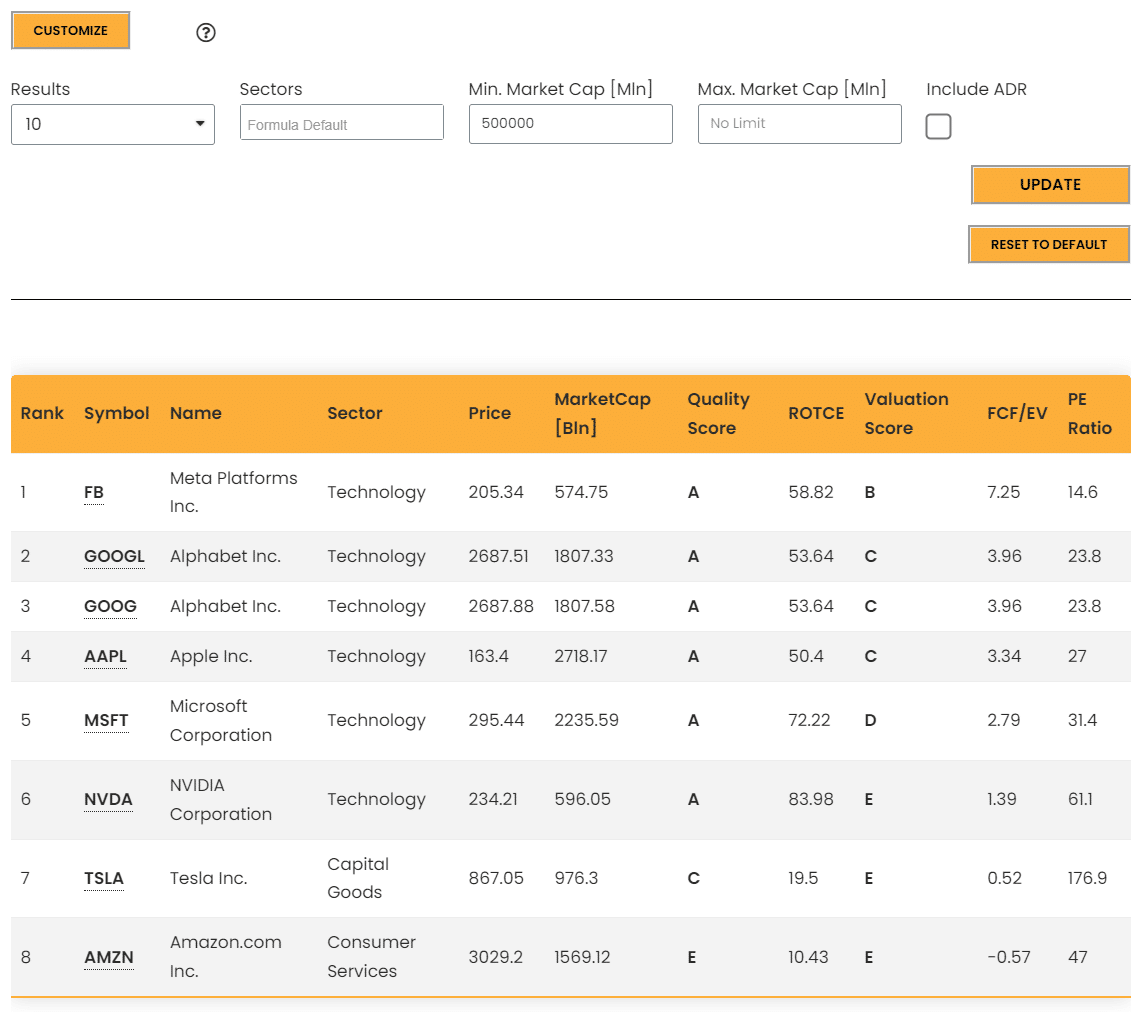
Task: Select the Meta Platforms Inc. name cell
Action: pos(234,492)
